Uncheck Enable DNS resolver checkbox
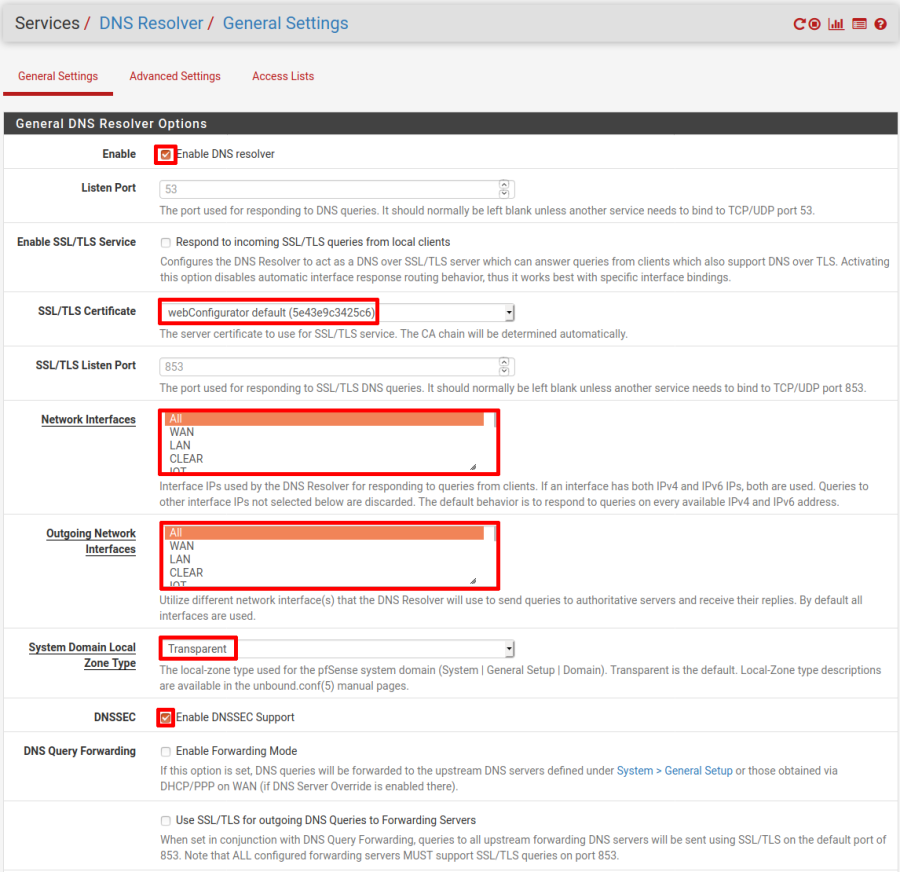 coord(166,155)
